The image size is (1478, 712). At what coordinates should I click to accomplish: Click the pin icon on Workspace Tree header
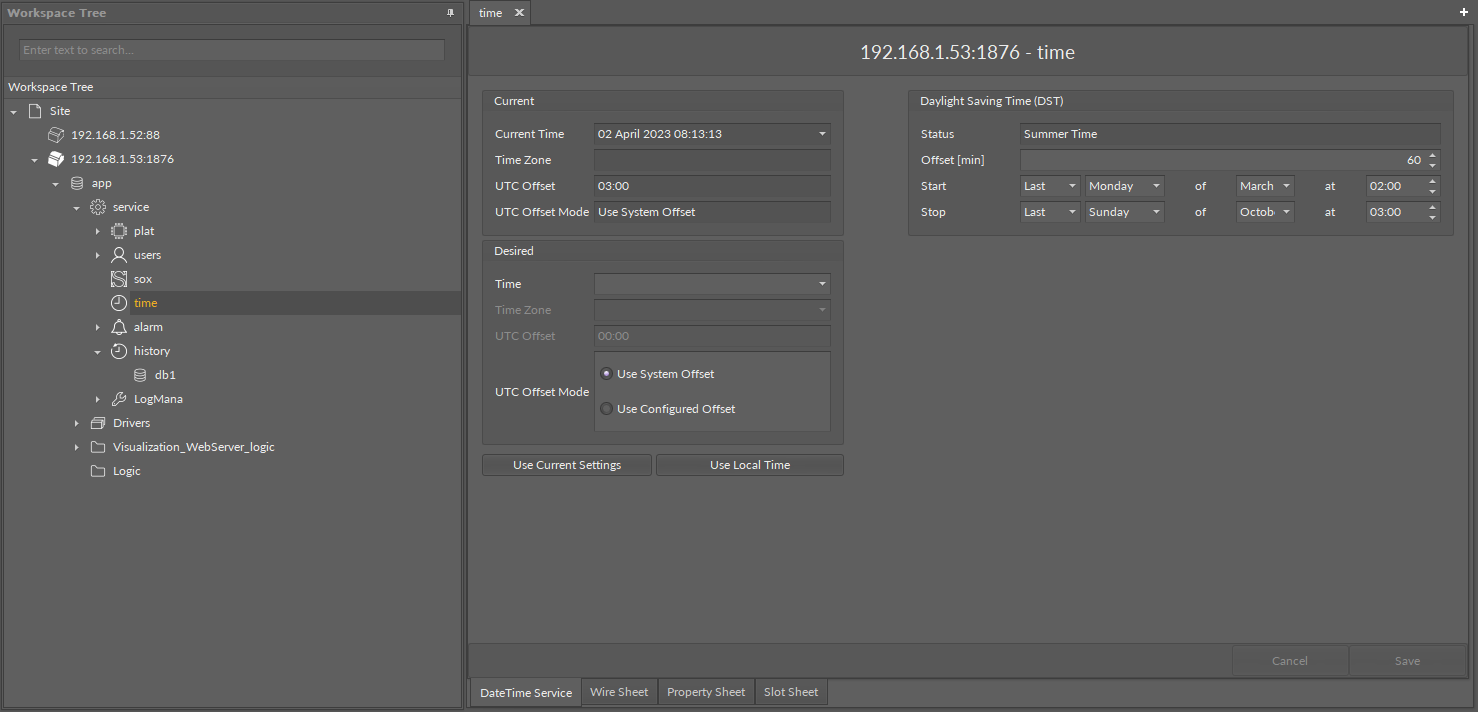[x=449, y=12]
